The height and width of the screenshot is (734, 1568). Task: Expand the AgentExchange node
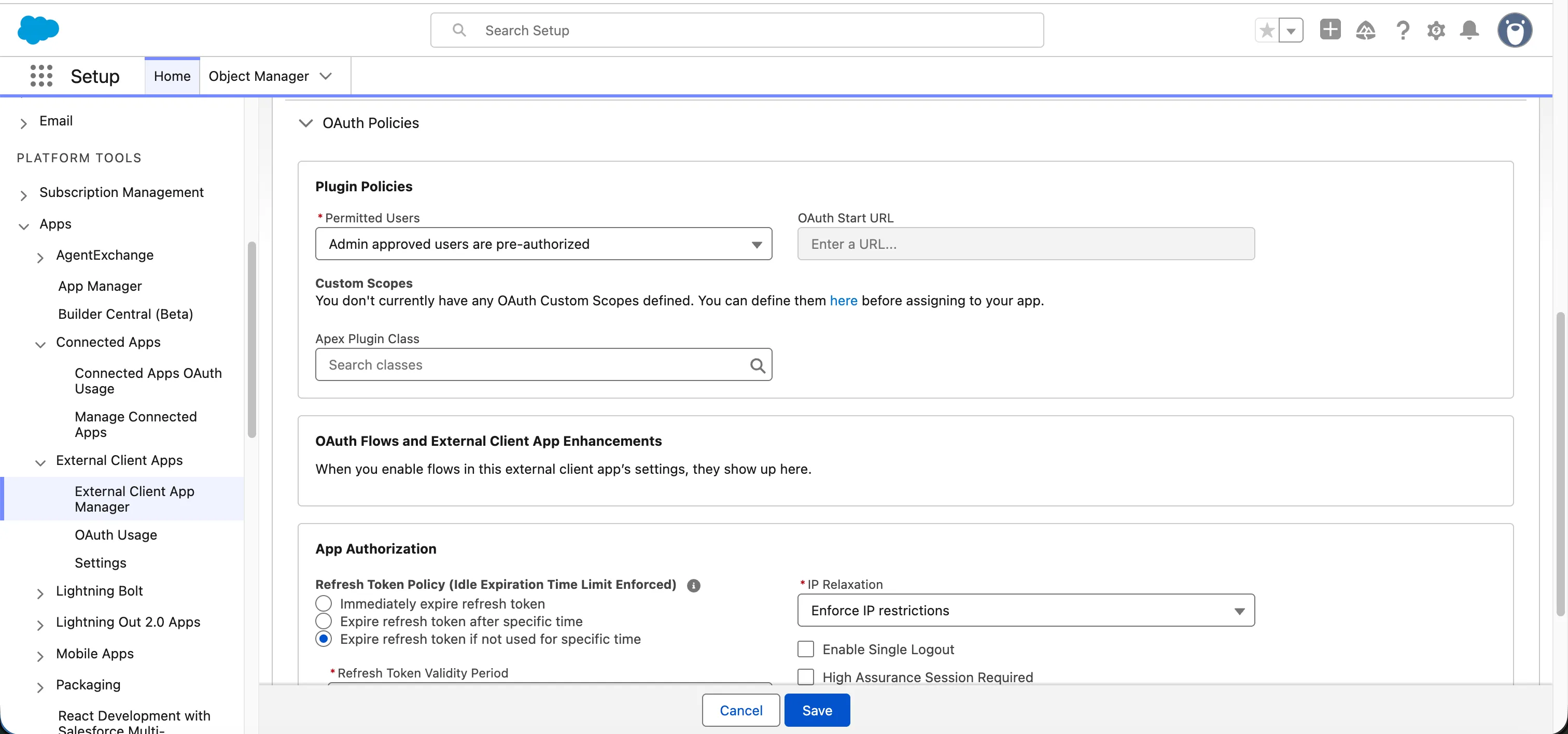(x=40, y=258)
